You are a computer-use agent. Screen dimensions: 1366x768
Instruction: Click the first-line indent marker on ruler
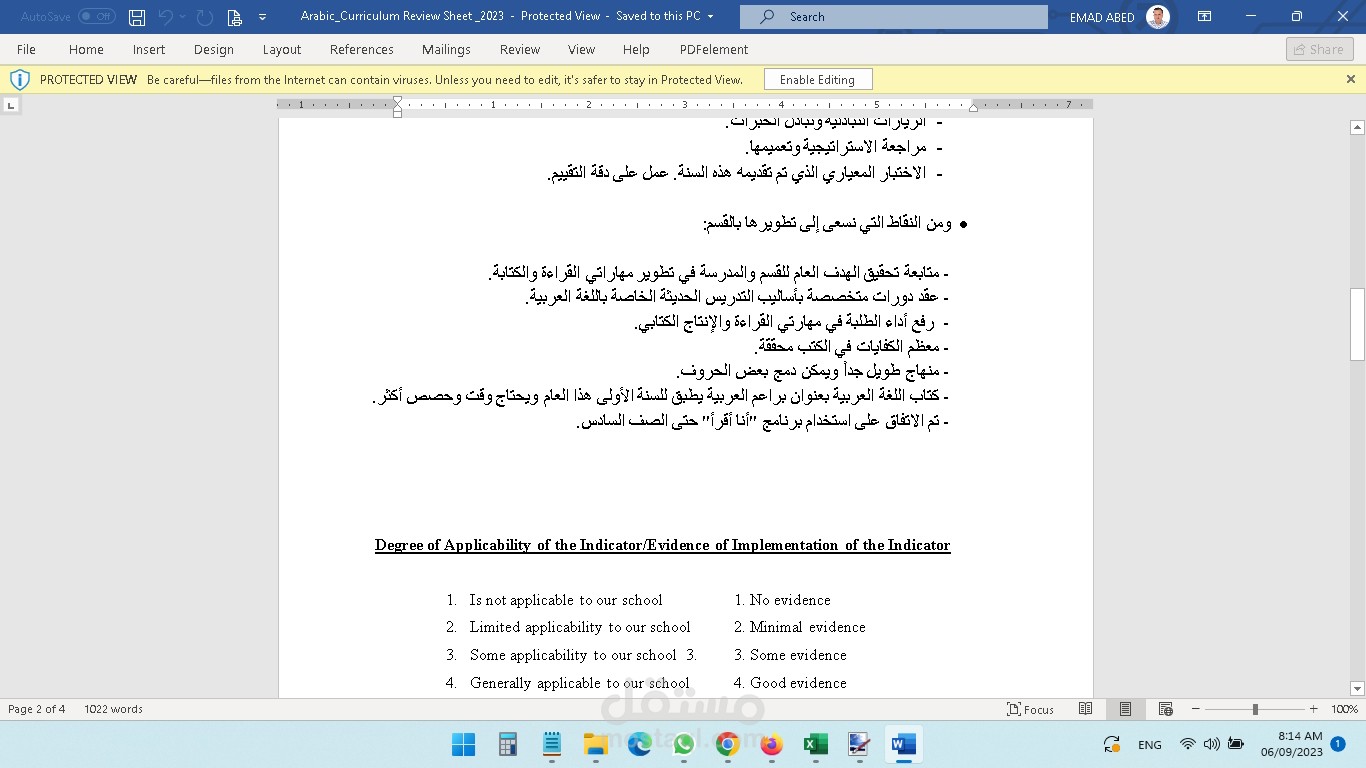click(x=397, y=101)
